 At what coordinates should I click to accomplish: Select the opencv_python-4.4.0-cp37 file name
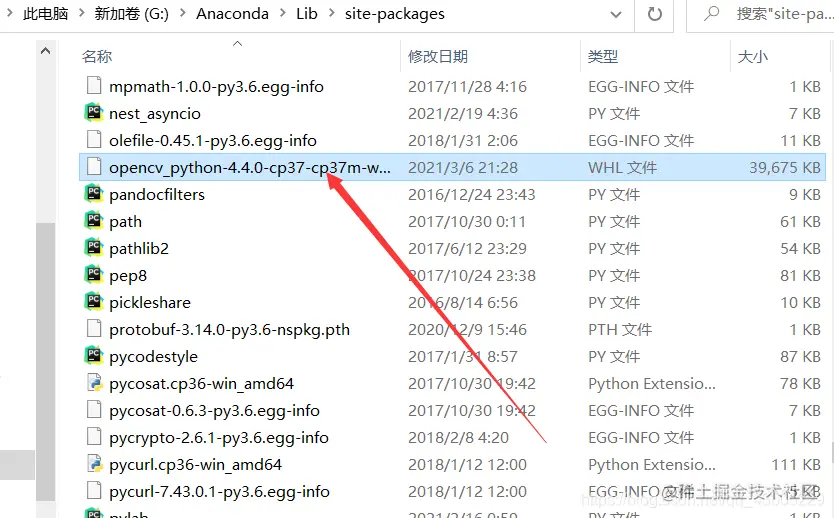coord(250,168)
